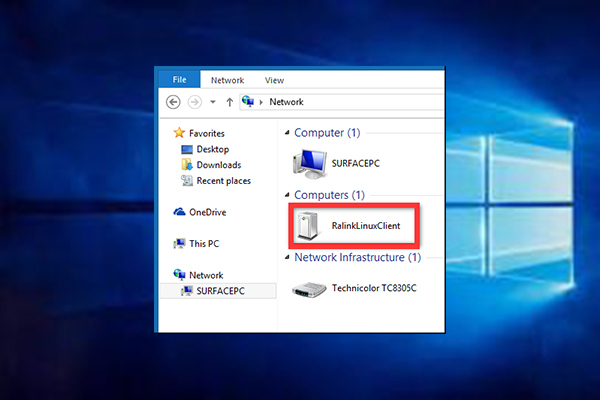Switch to the Network ribbon tab

(x=227, y=80)
